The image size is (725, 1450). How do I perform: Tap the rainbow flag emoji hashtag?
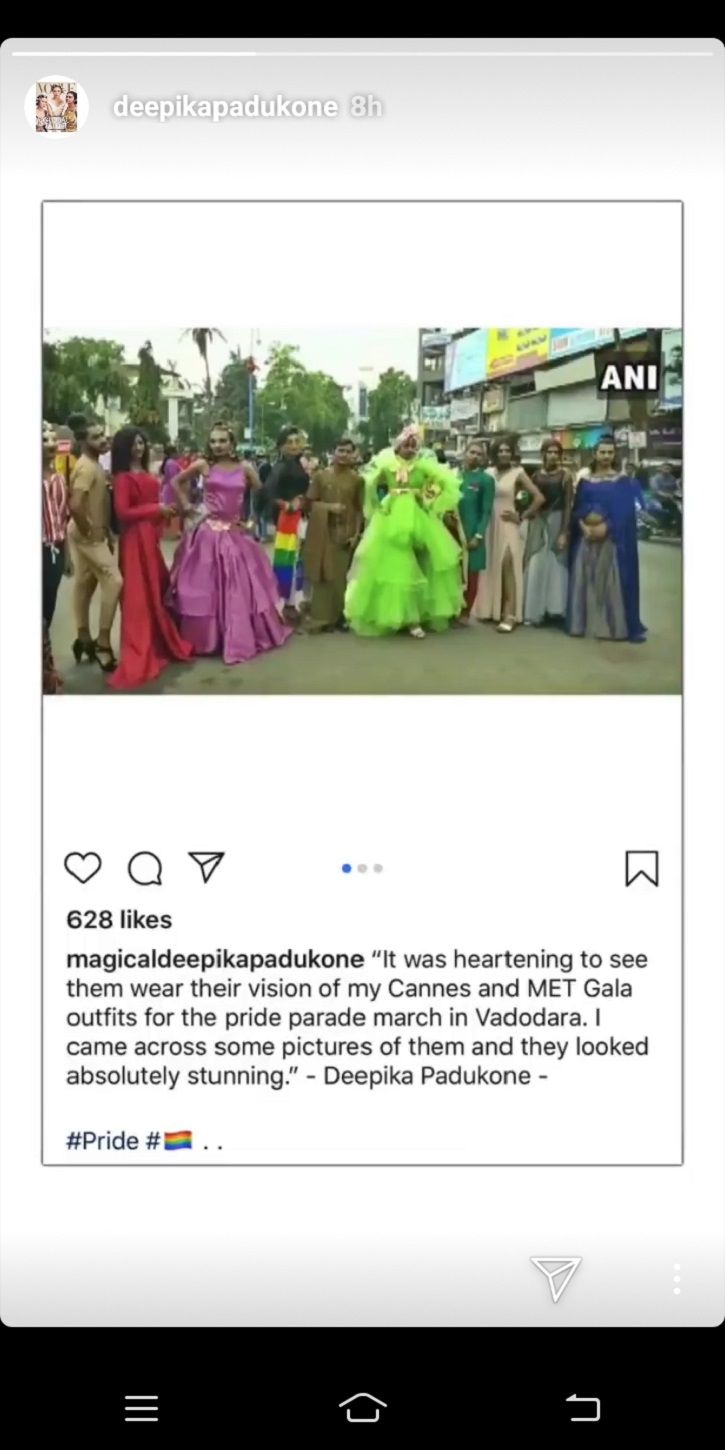click(169, 1140)
